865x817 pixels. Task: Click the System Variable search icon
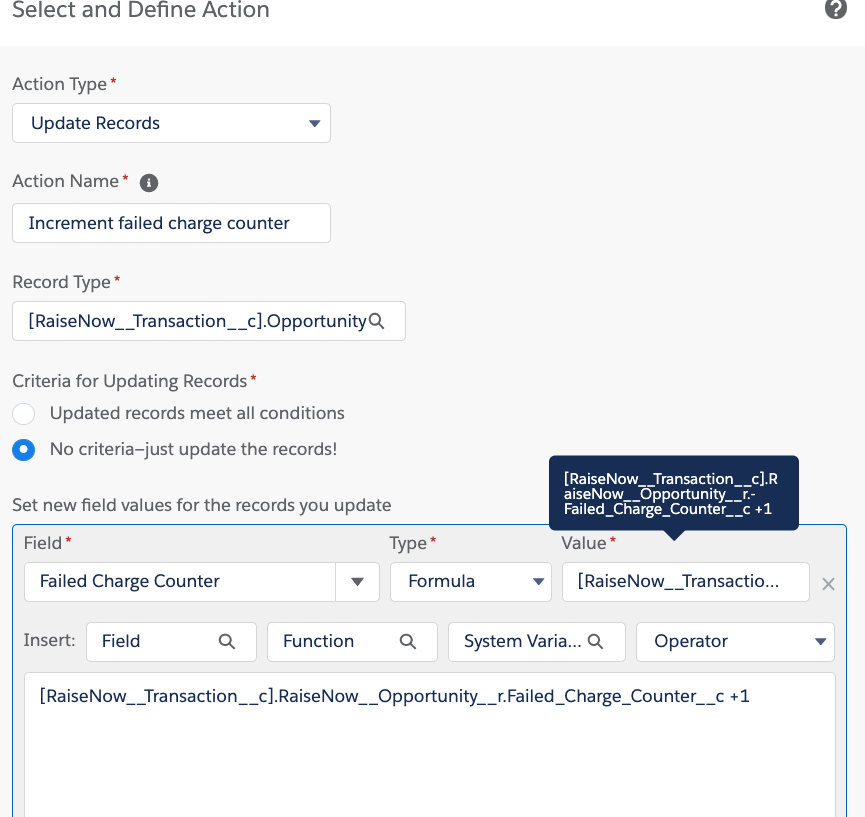click(x=595, y=641)
